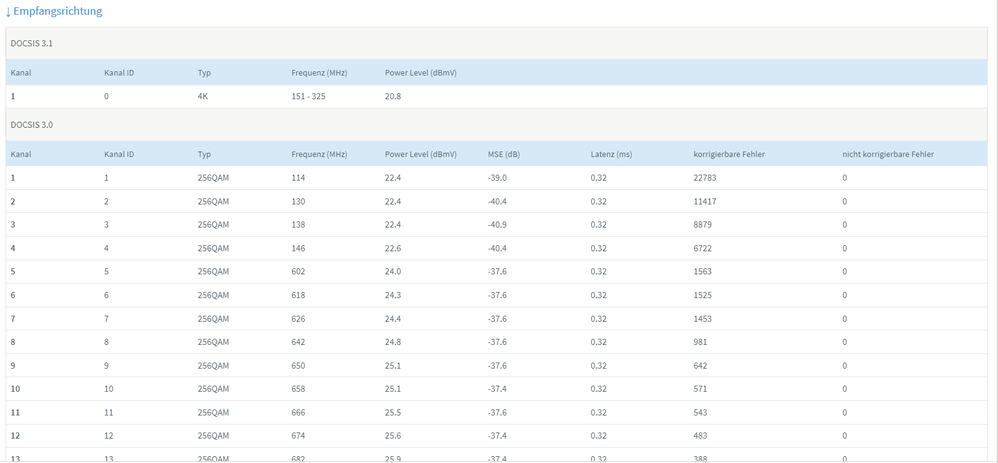Click the Empfangsrichtung section heading
This screenshot has width=998, height=463.
[57, 11]
